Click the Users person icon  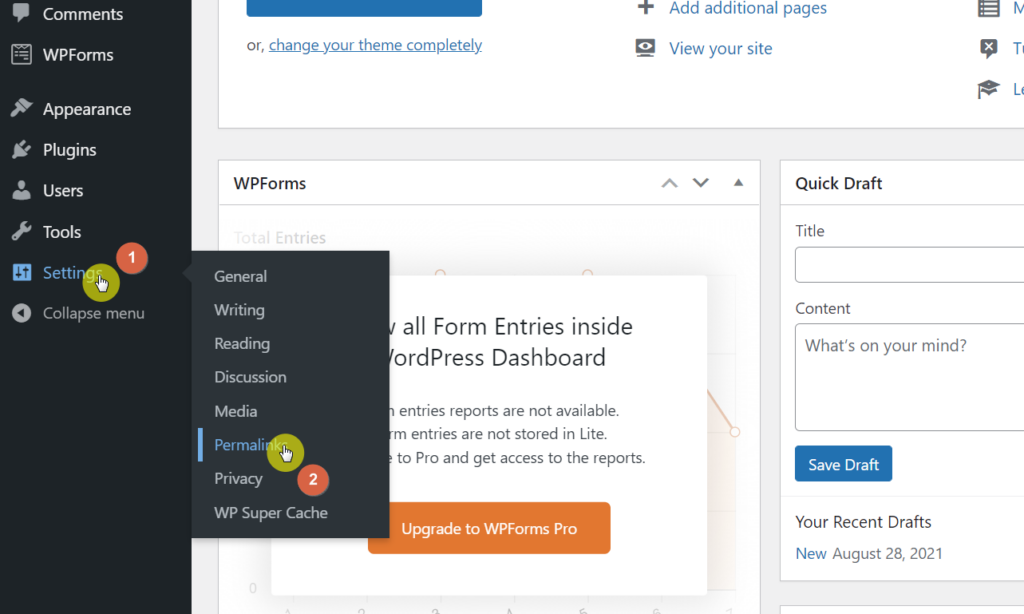point(21,190)
